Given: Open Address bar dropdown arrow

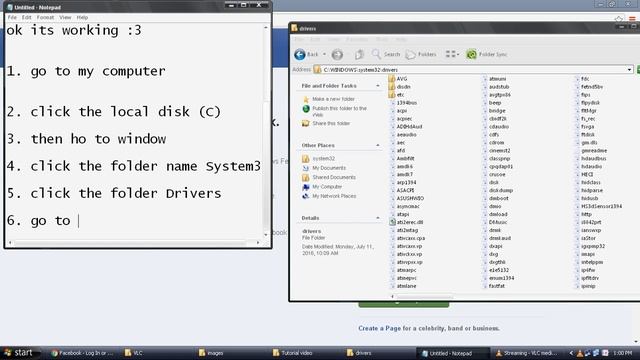Looking at the screenshot, I should click(629, 70).
